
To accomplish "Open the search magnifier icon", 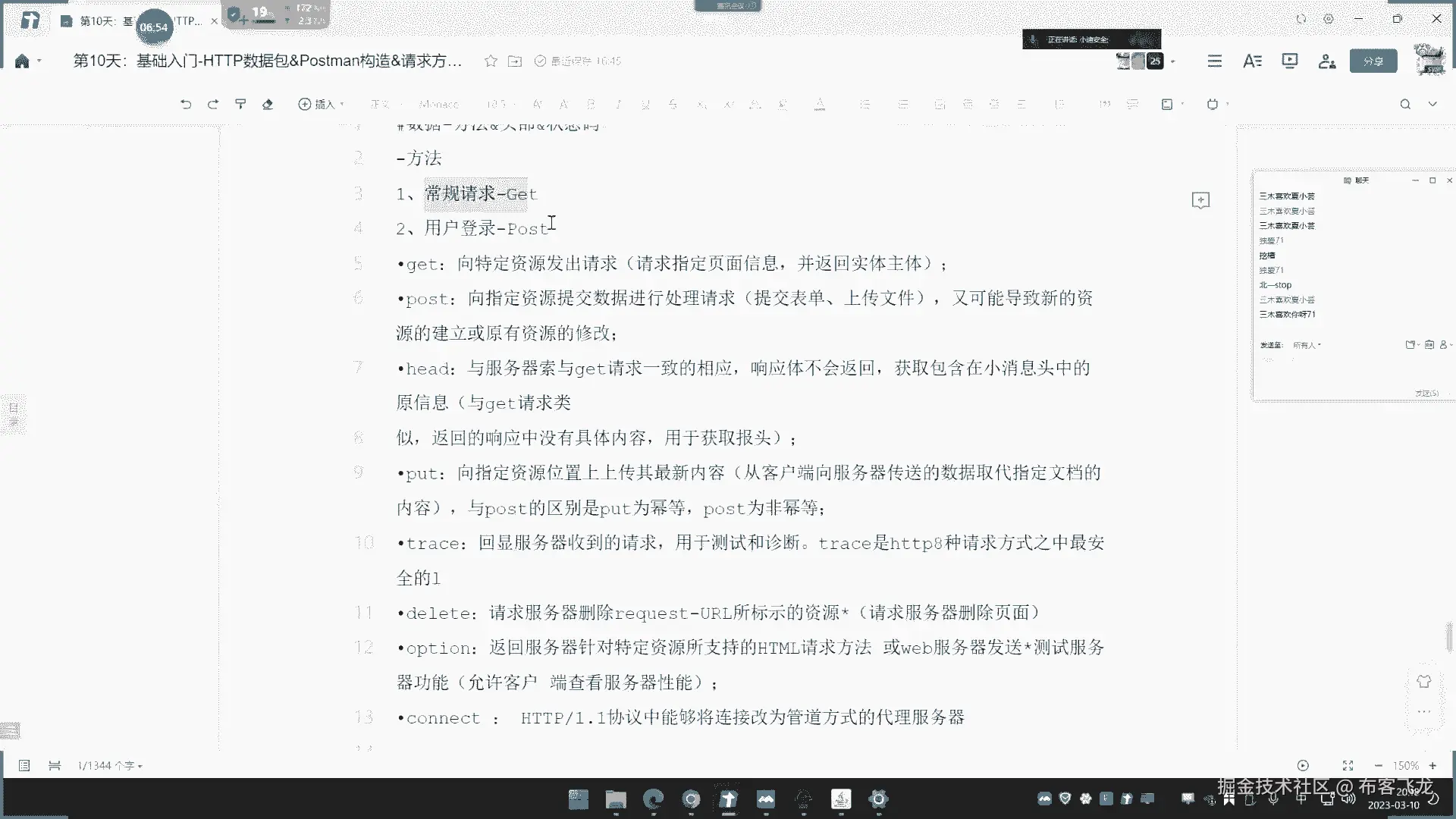I will coord(1405,105).
